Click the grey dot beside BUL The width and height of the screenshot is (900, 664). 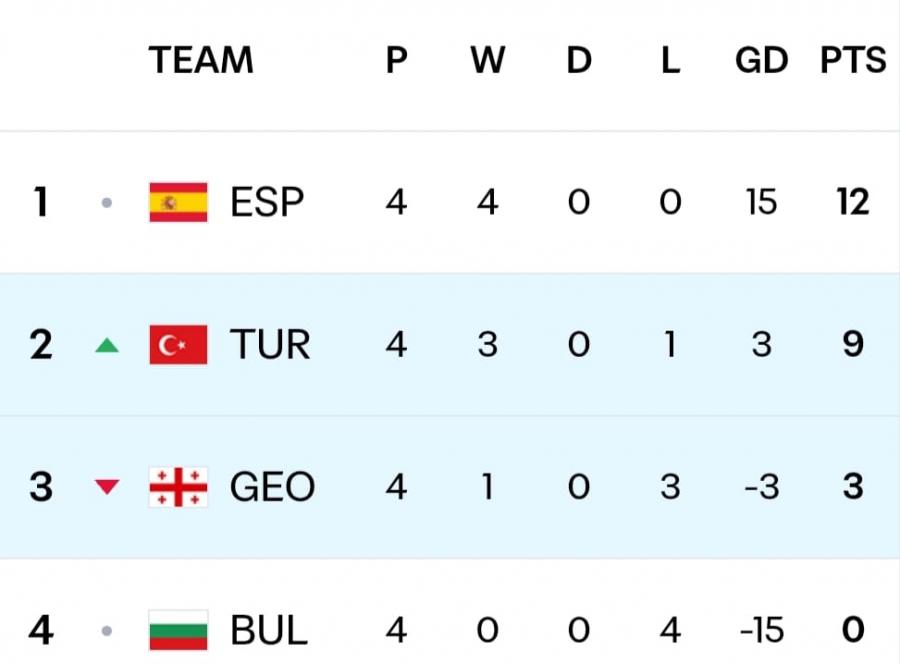(x=107, y=631)
